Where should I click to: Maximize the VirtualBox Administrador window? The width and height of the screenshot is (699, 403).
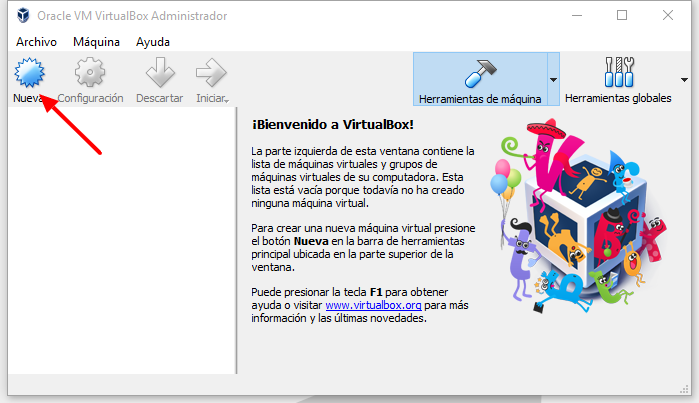click(x=622, y=16)
